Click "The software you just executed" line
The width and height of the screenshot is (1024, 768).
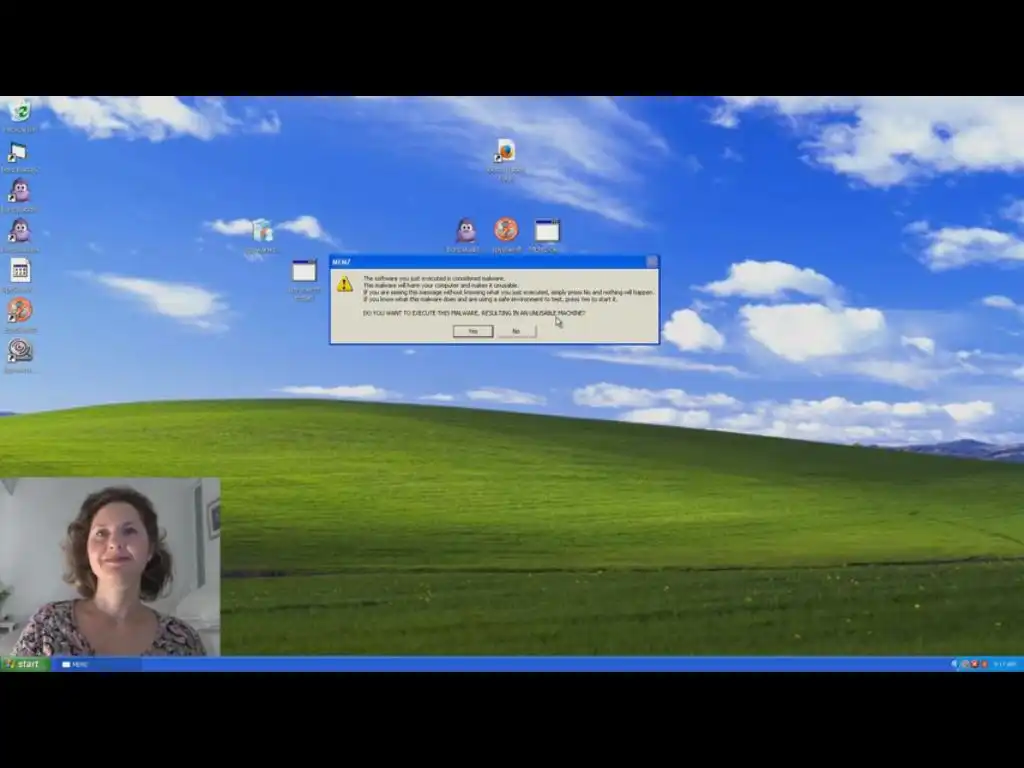pos(434,279)
